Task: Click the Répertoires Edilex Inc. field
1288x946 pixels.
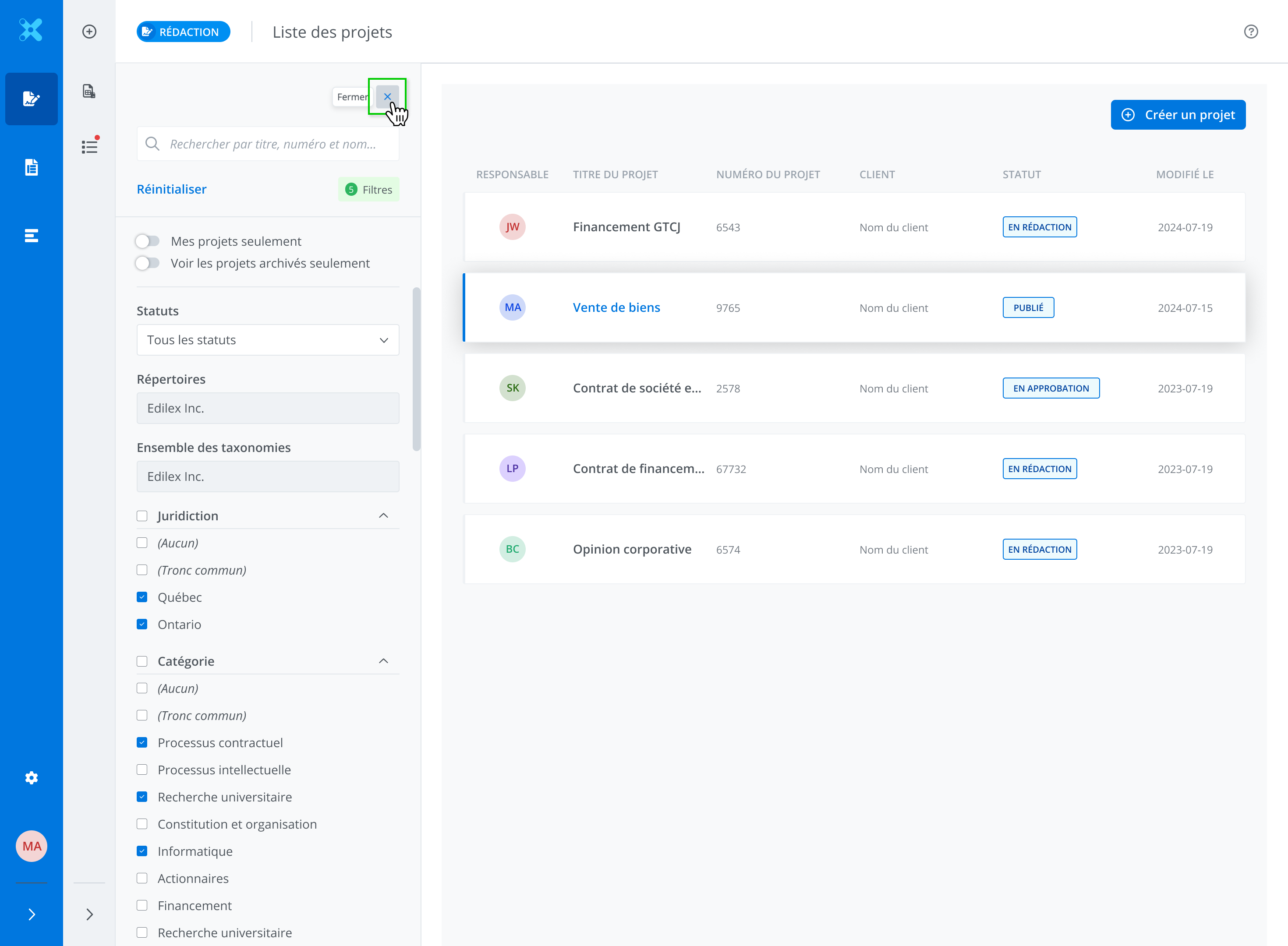Action: (x=268, y=408)
